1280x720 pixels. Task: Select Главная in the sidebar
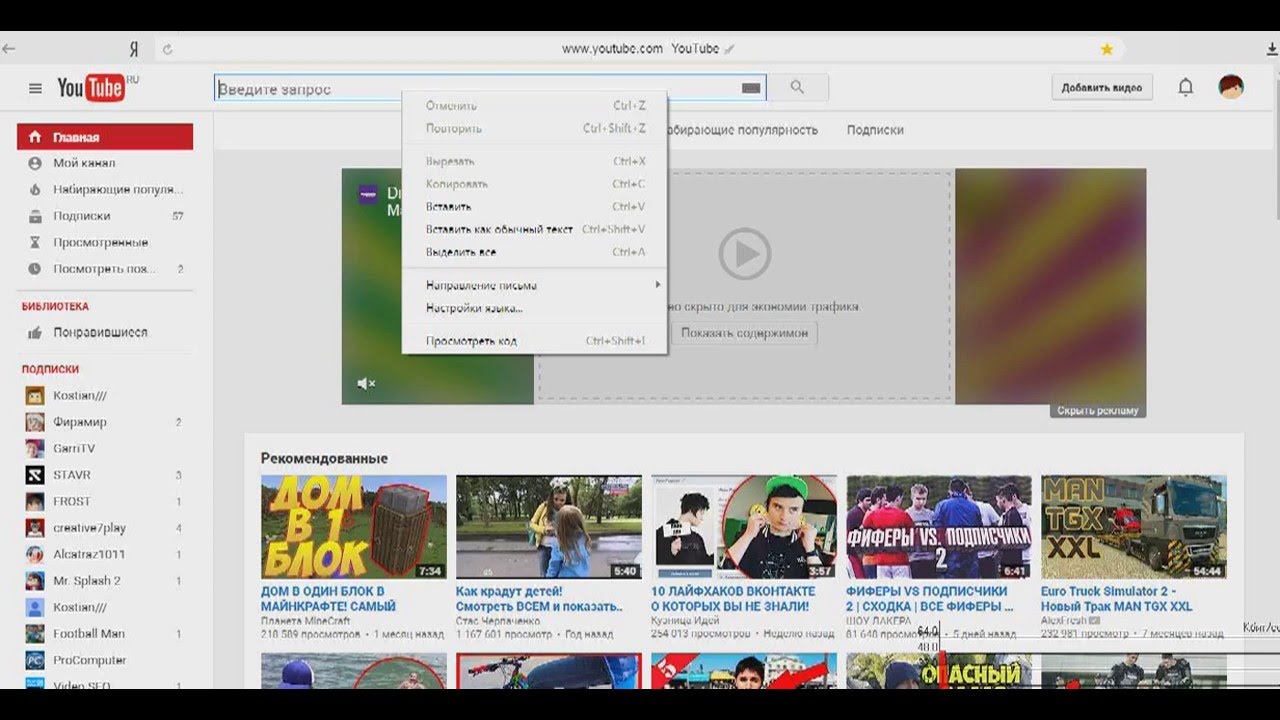tap(105, 137)
